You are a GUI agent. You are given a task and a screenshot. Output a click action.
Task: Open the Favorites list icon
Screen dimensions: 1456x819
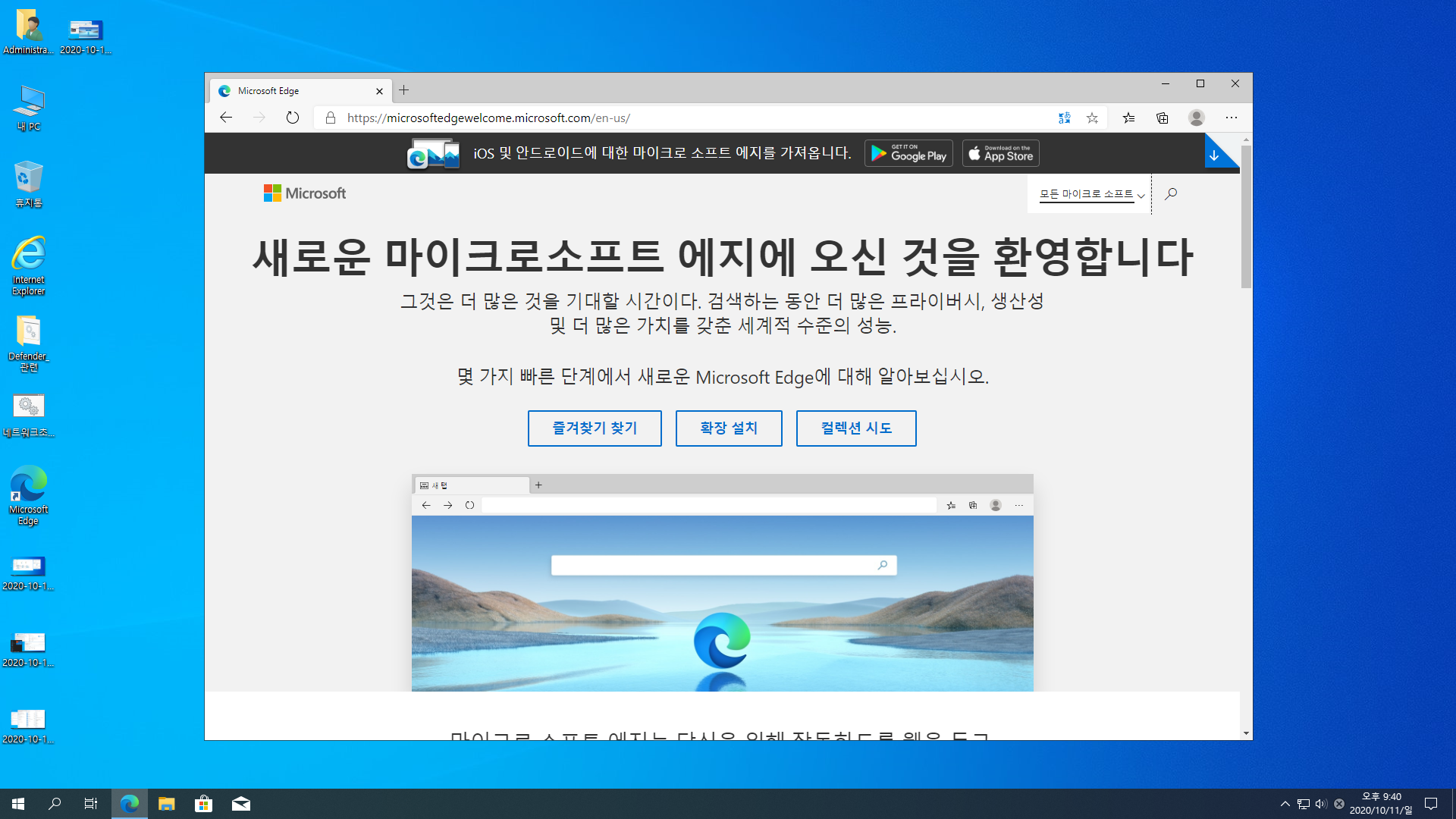pos(1129,118)
